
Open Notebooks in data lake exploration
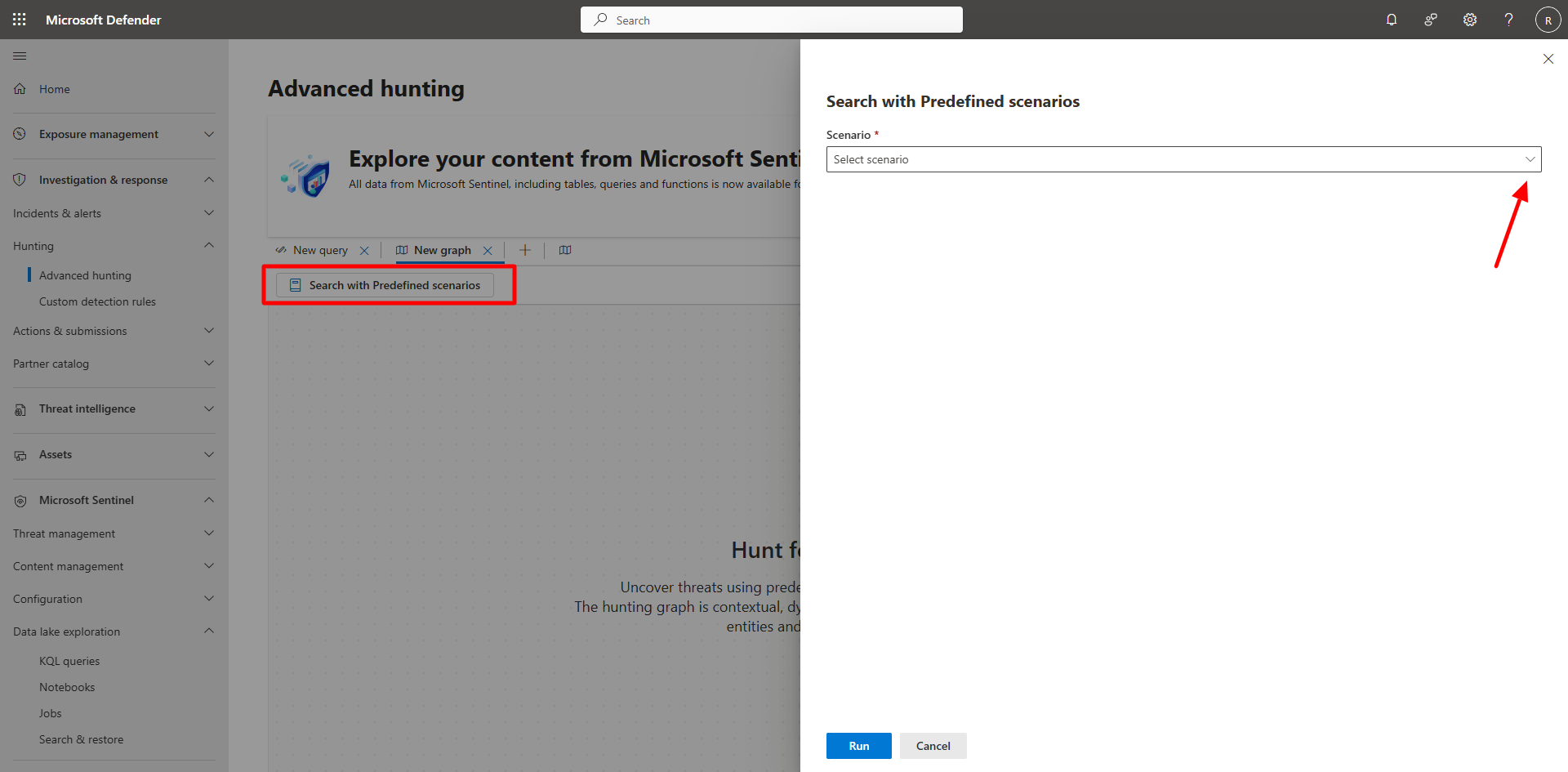pyautogui.click(x=67, y=687)
